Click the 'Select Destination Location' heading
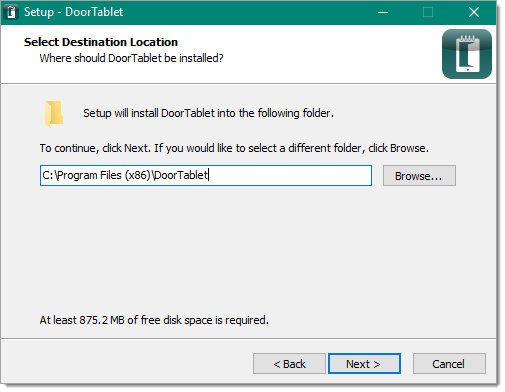The width and height of the screenshot is (505, 392). click(x=101, y=42)
